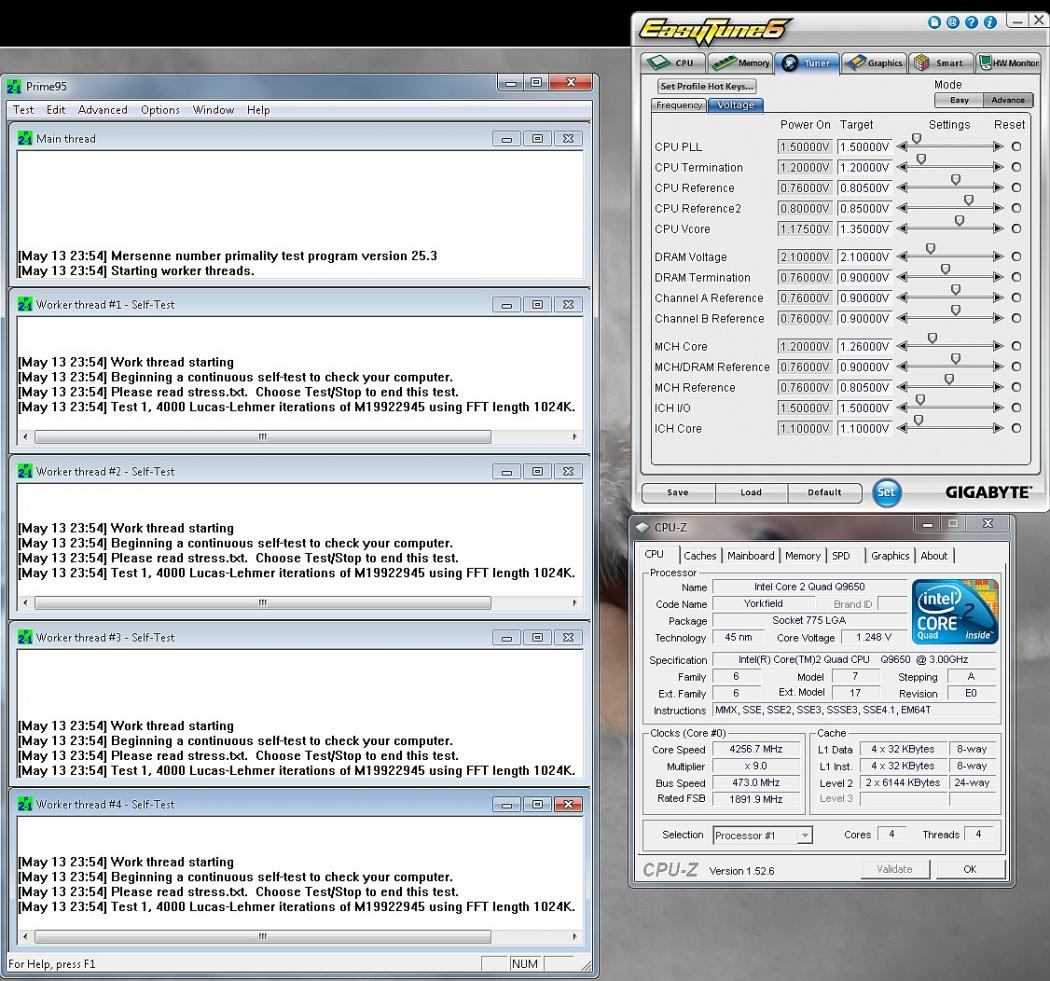The height and width of the screenshot is (981, 1050).
Task: Select Advance mode button
Action: pos(1008,100)
